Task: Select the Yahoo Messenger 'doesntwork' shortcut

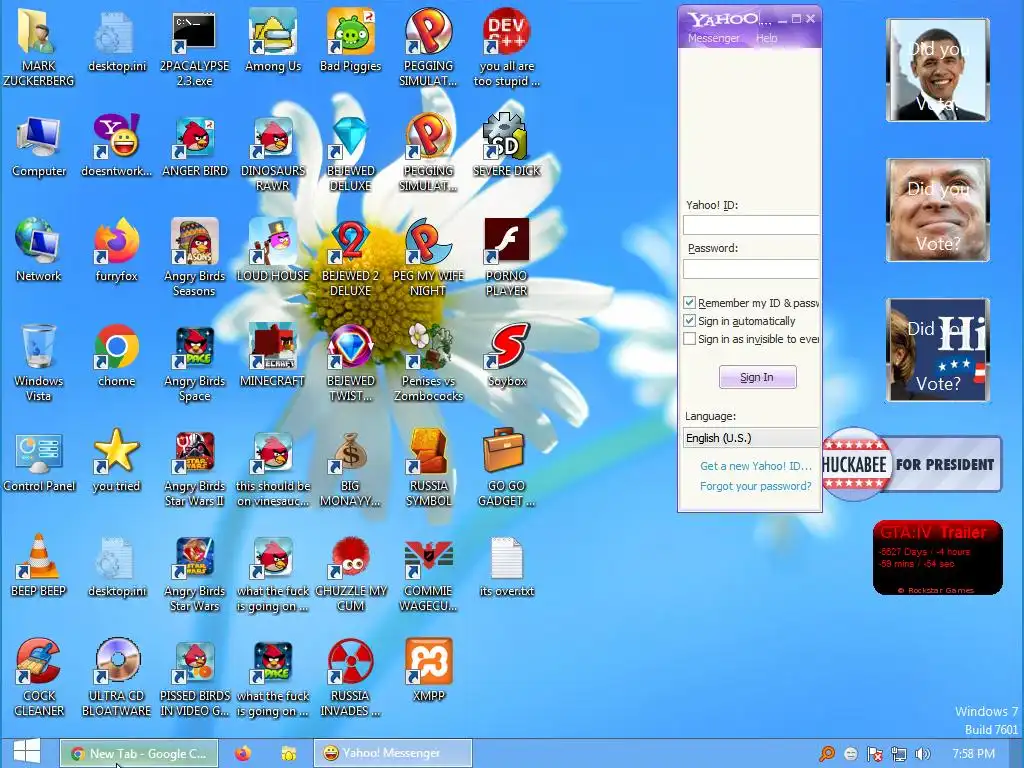Action: click(x=116, y=137)
